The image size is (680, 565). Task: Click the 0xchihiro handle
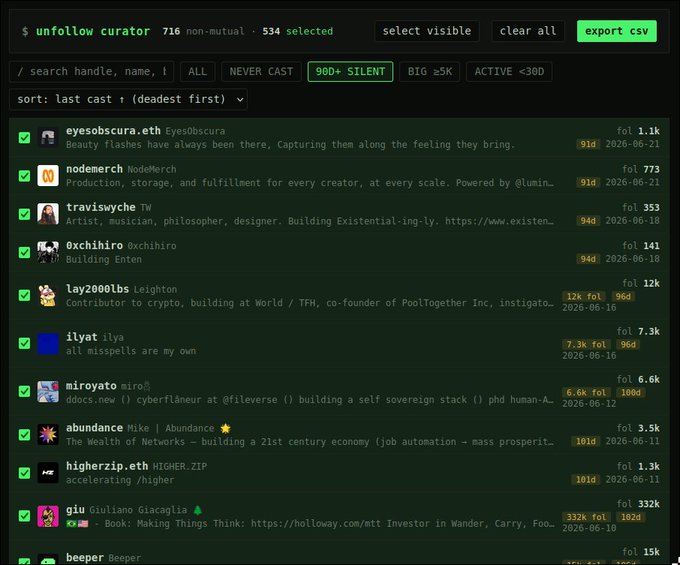click(94, 245)
